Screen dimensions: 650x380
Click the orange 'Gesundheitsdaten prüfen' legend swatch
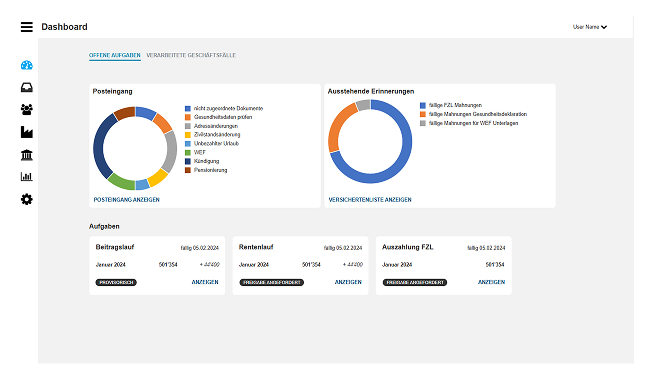pyautogui.click(x=188, y=117)
